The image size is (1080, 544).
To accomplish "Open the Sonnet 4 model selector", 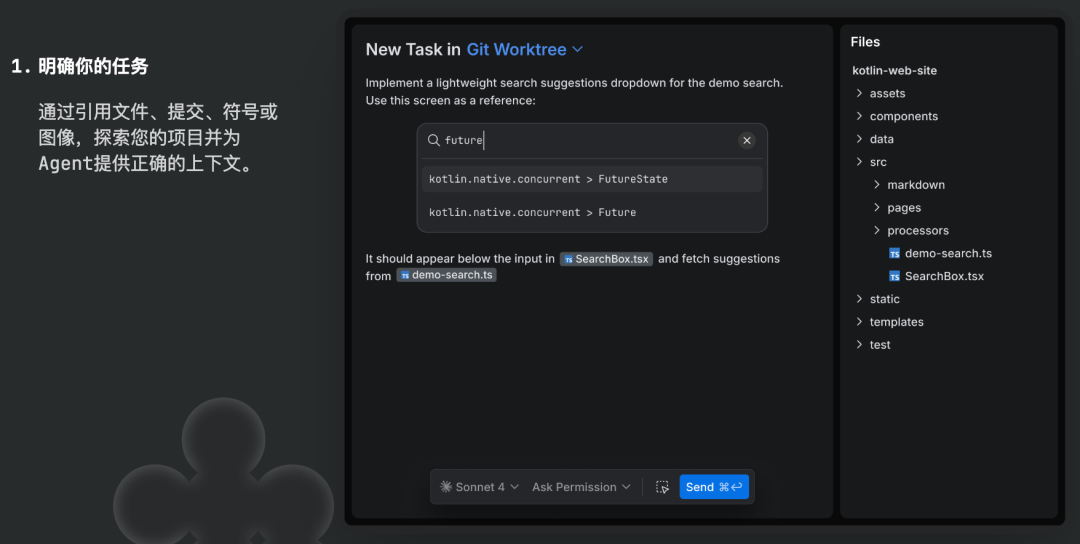I will [480, 487].
